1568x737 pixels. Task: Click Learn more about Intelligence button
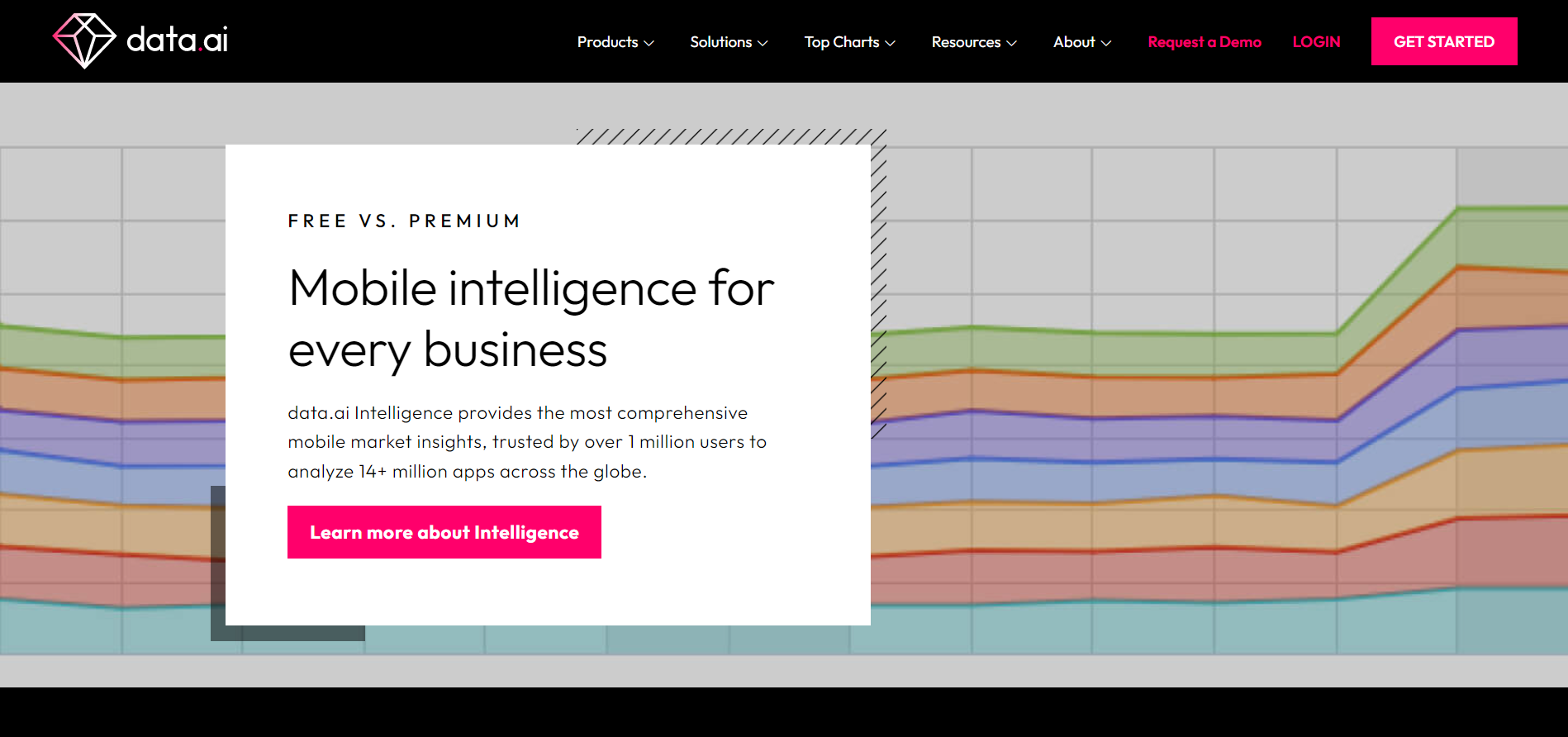coord(444,532)
